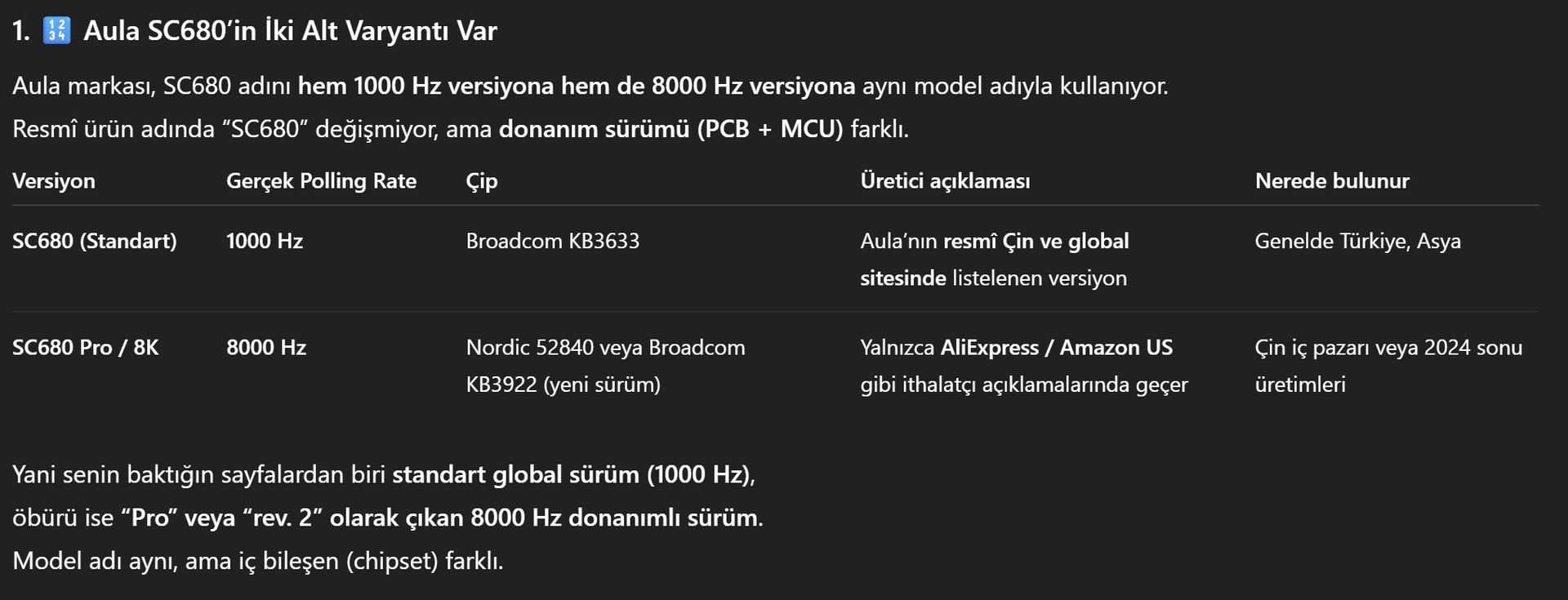
Task: Click the 'Çin iç pazarı veya 2024 sonu' cell
Action: (x=1388, y=348)
